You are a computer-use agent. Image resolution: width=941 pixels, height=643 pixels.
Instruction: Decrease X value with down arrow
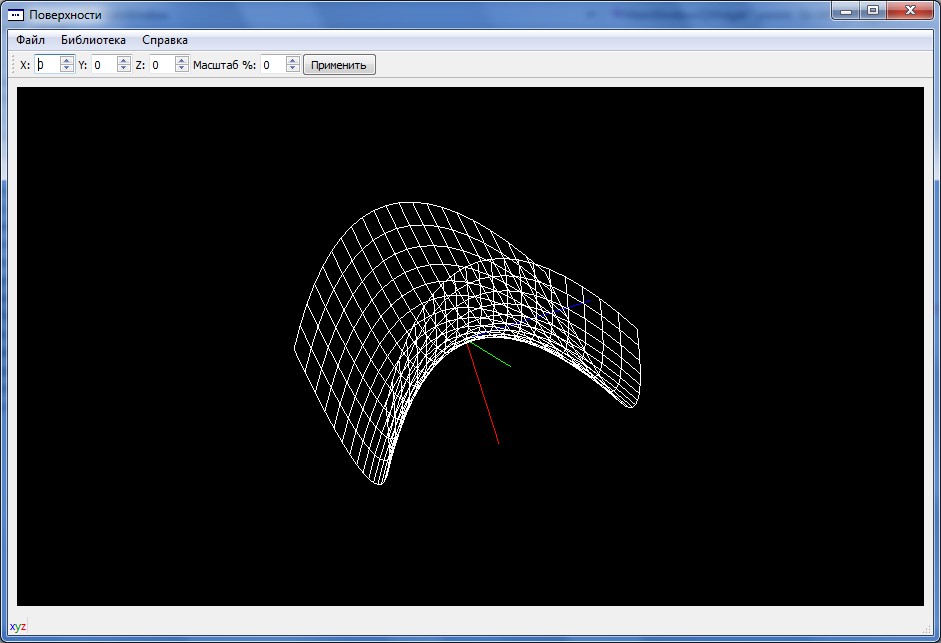click(67, 69)
